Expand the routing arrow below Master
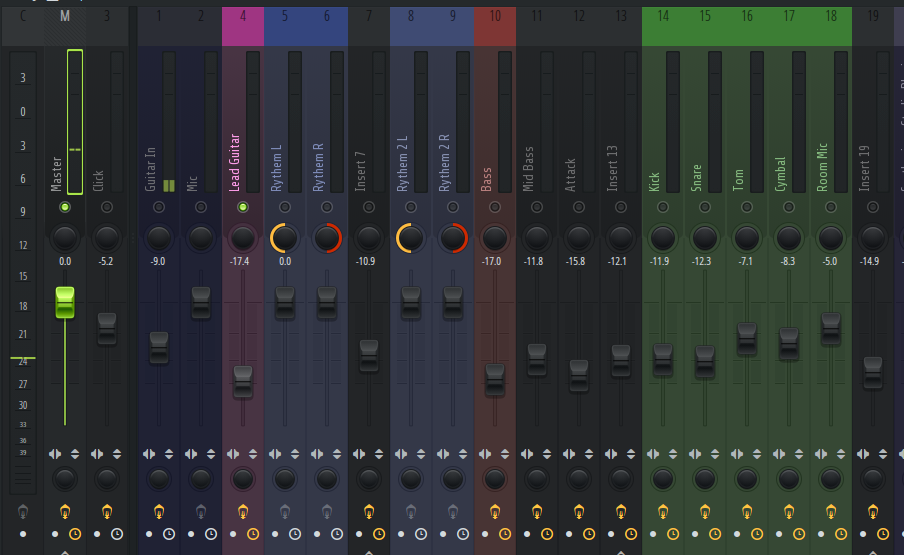This screenshot has width=904, height=555. pos(65,551)
